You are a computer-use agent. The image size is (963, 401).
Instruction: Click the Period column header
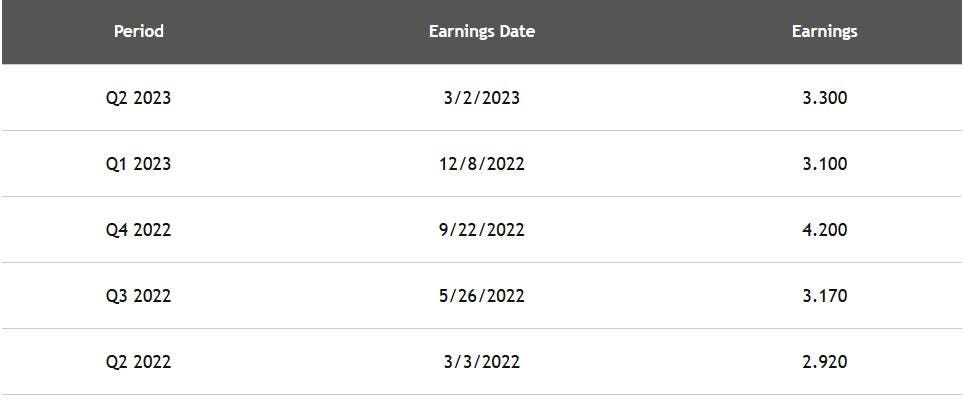139,31
